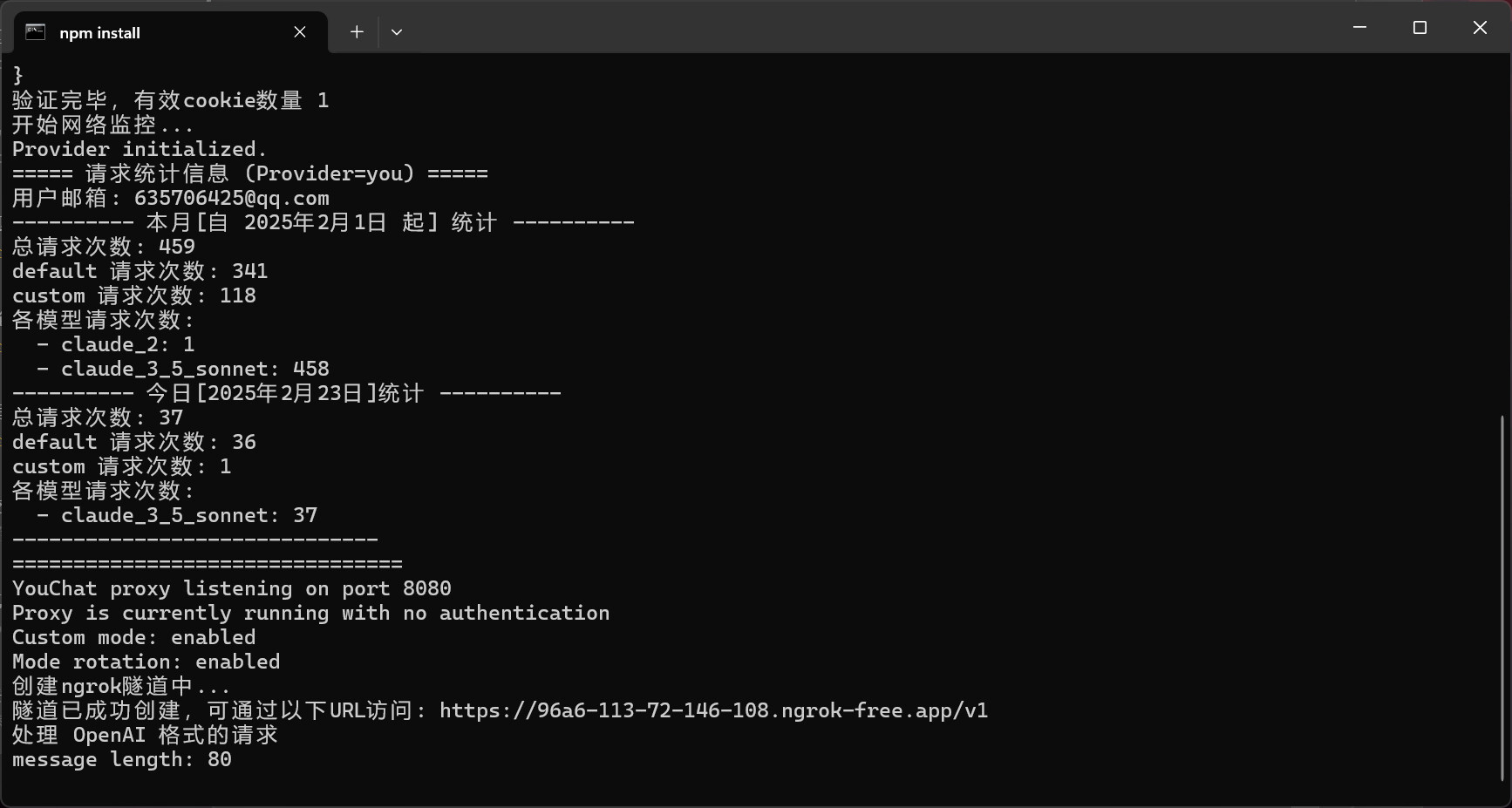Click the 'Mode rotation: enabled' line

pyautogui.click(x=146, y=662)
